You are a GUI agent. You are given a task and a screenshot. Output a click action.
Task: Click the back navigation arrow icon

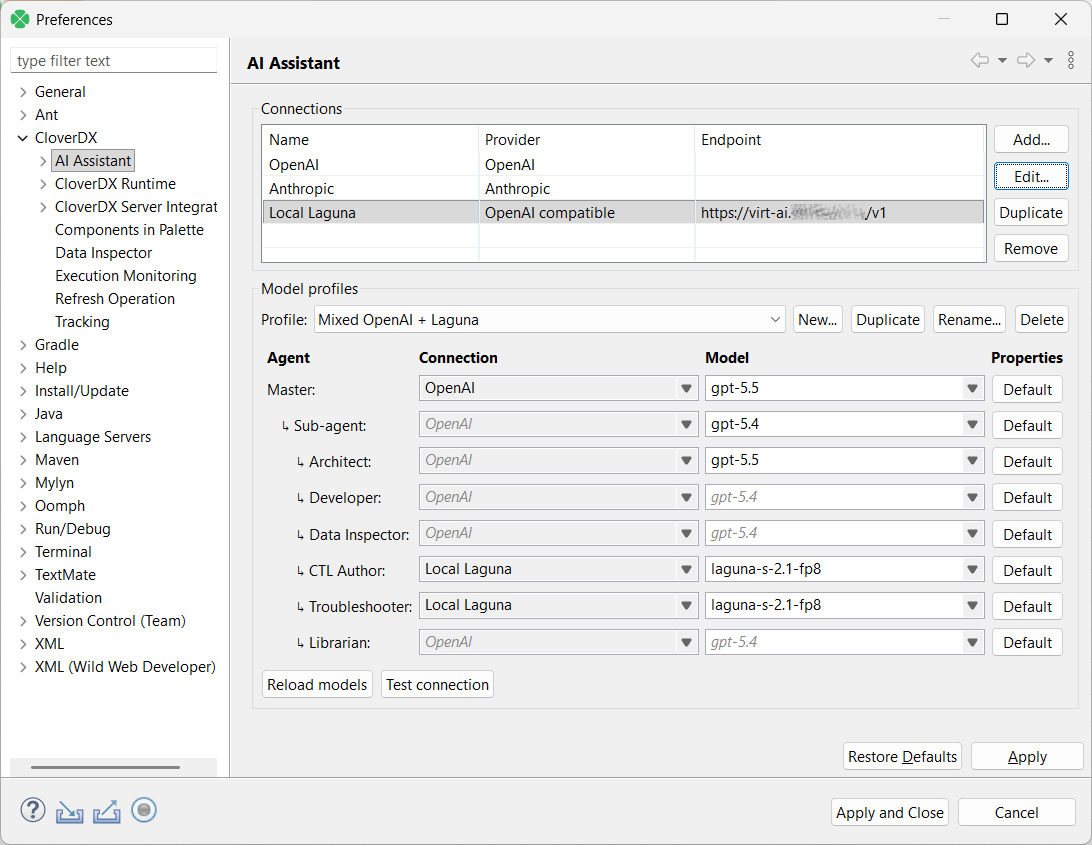click(x=980, y=61)
